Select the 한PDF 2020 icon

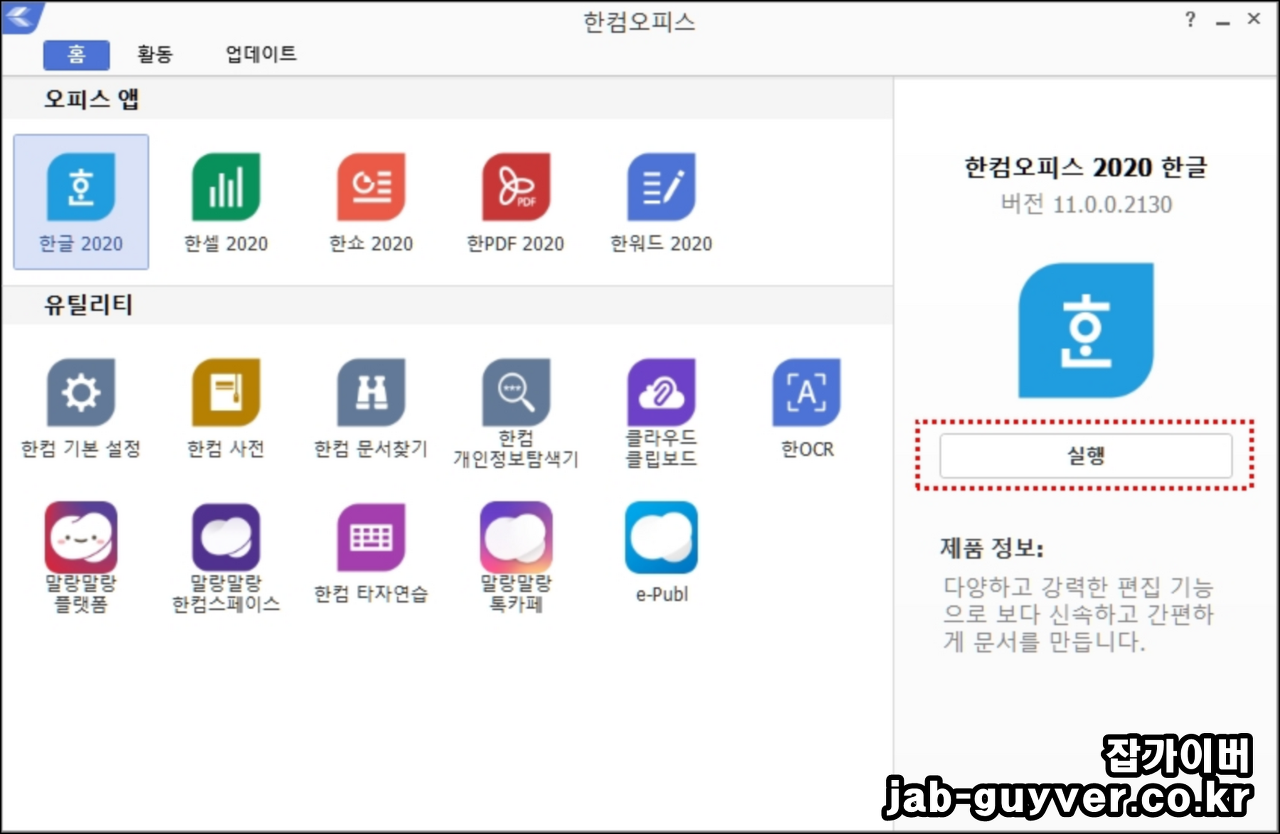point(516,187)
